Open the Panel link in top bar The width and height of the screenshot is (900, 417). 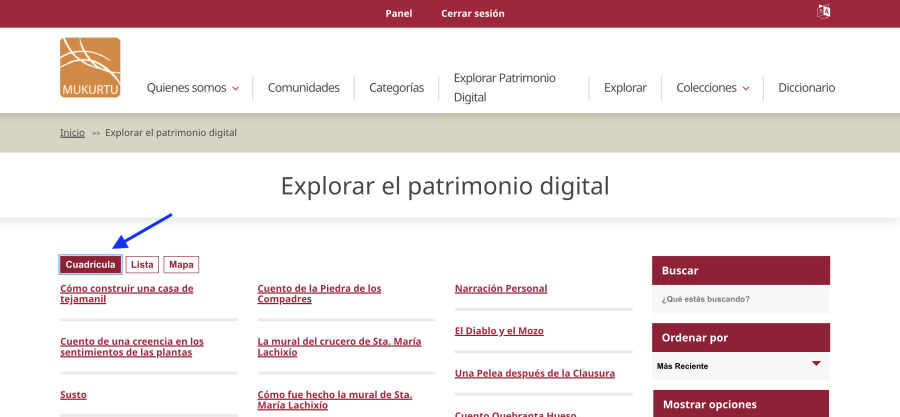point(398,13)
